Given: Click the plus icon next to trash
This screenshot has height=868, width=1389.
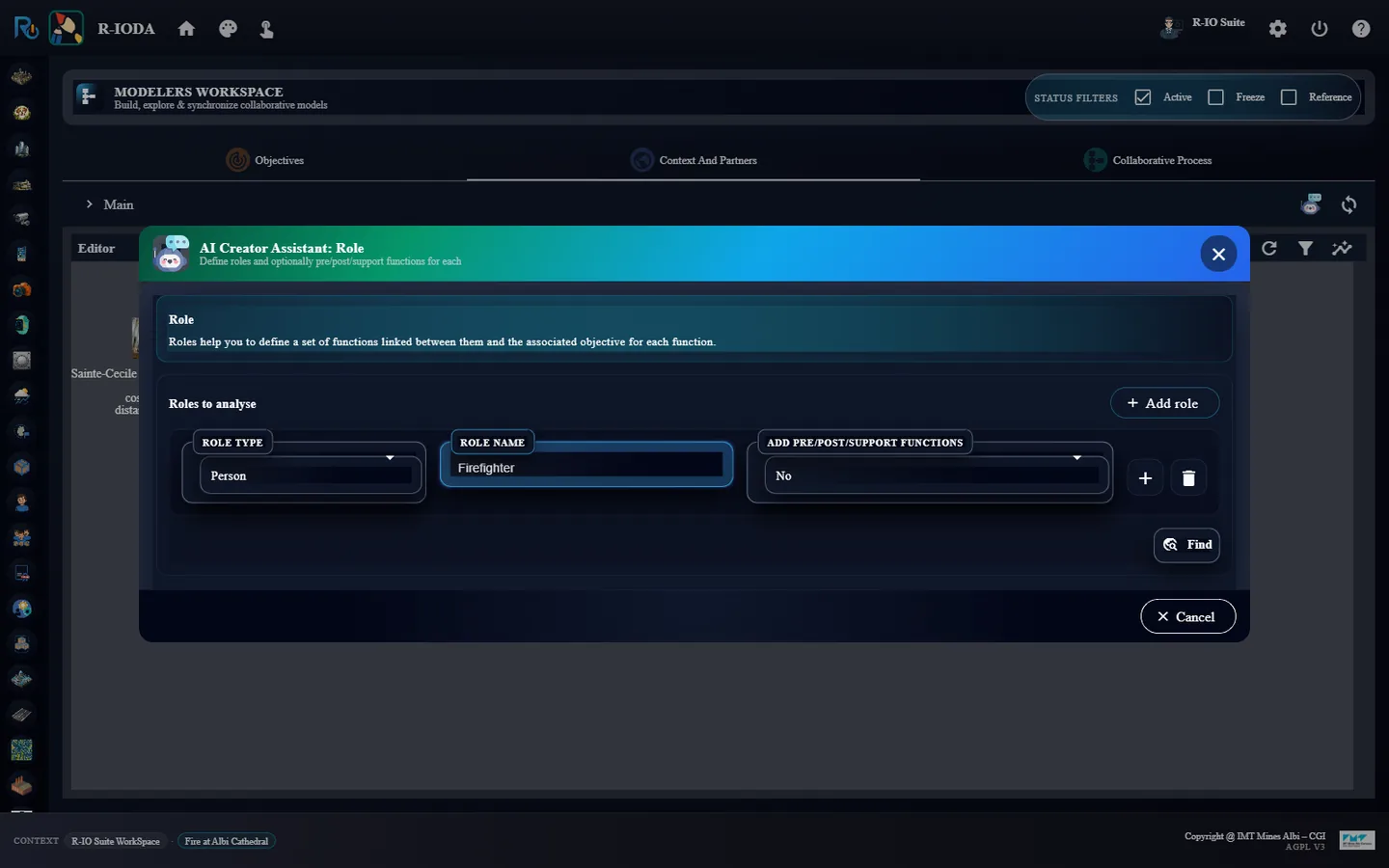Looking at the screenshot, I should point(1145,477).
